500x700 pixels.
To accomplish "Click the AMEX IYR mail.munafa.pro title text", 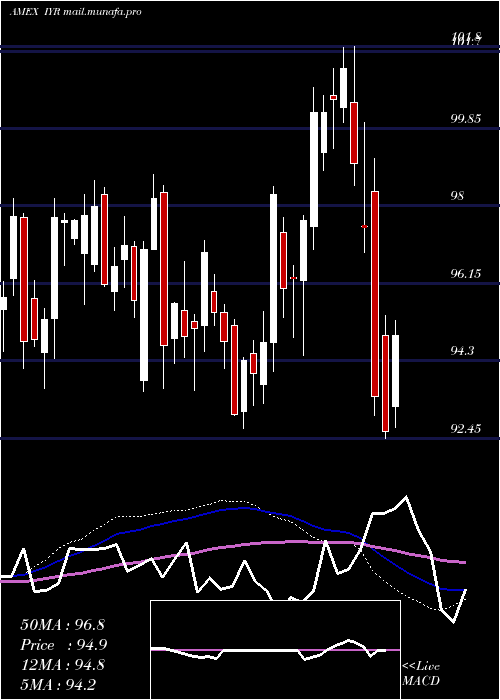I will pos(75,12).
